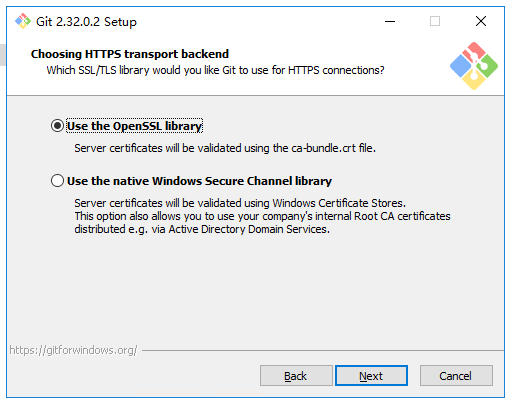
Task: Click the internal Root CA certificates line
Action: click(x=262, y=216)
